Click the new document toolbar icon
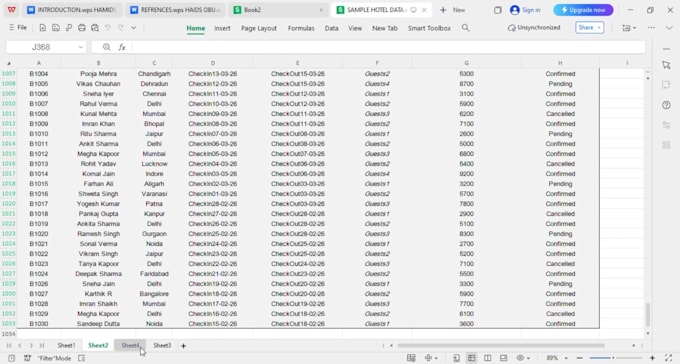This screenshot has height=364, width=680. tap(42, 28)
